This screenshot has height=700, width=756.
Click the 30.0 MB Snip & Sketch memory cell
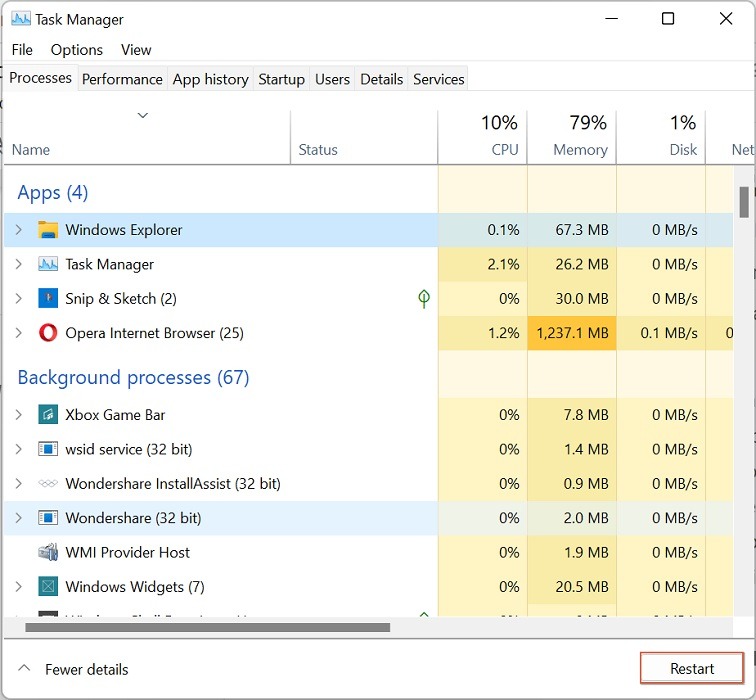point(572,298)
